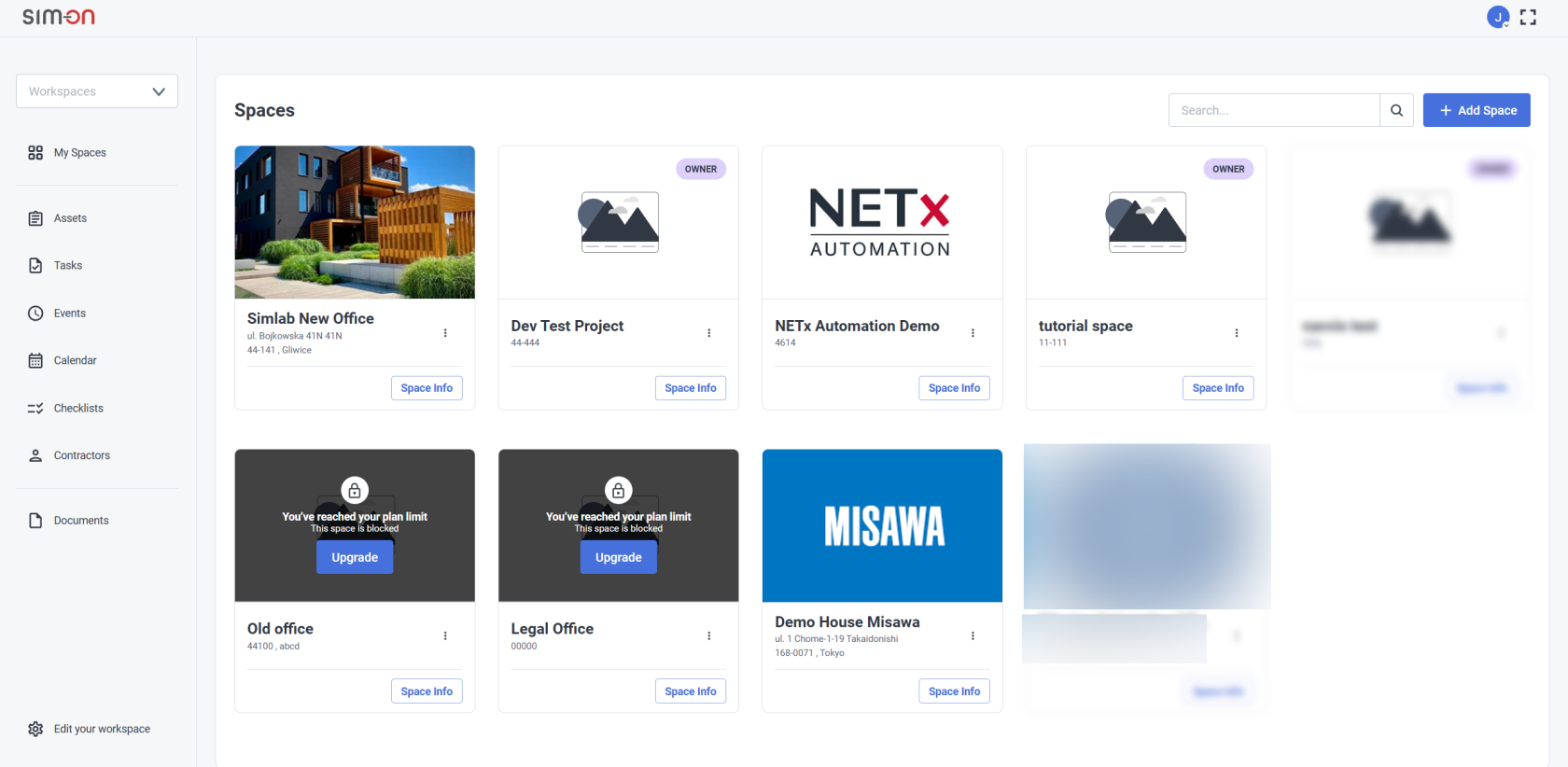Click the OWNER badge on Dev Test Project

point(701,169)
